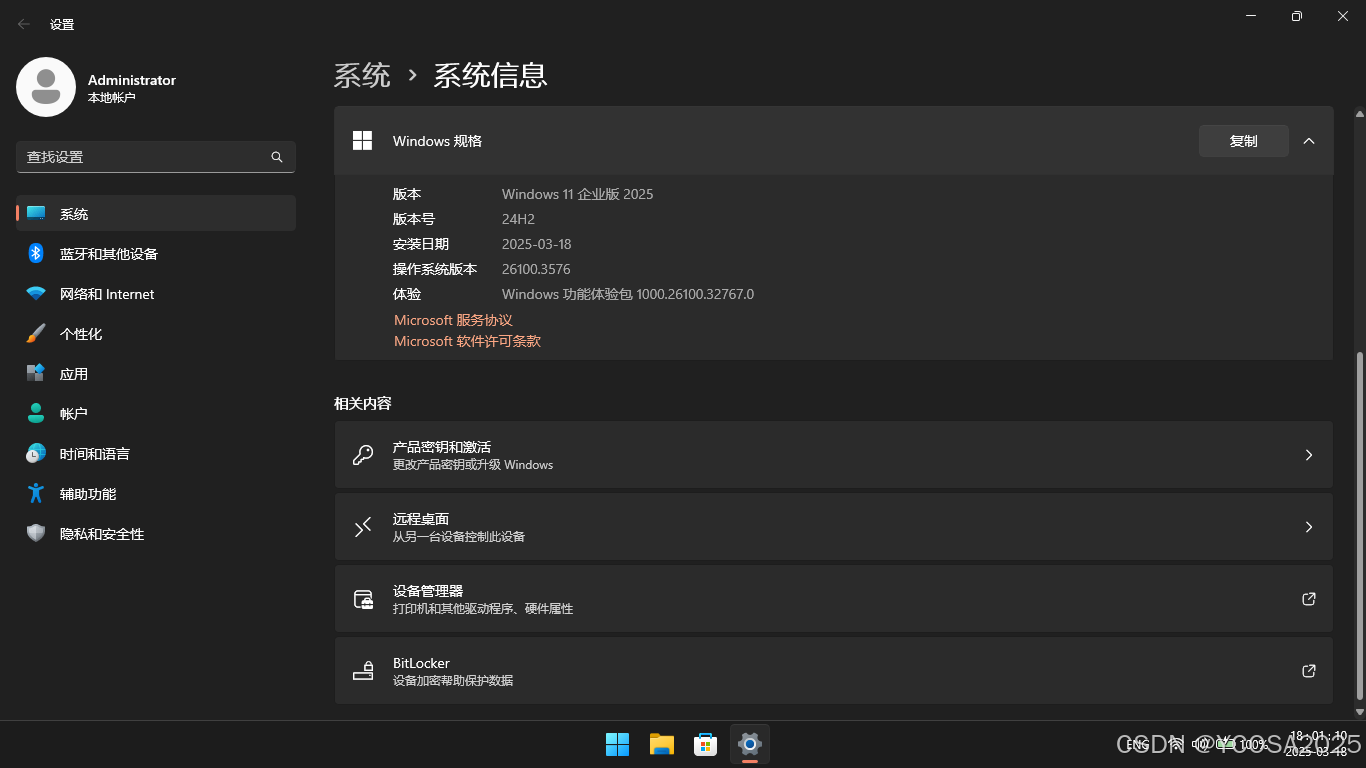Collapse the Windows 规格 section chevron
Screen dimensions: 1366x768
(x=1309, y=141)
